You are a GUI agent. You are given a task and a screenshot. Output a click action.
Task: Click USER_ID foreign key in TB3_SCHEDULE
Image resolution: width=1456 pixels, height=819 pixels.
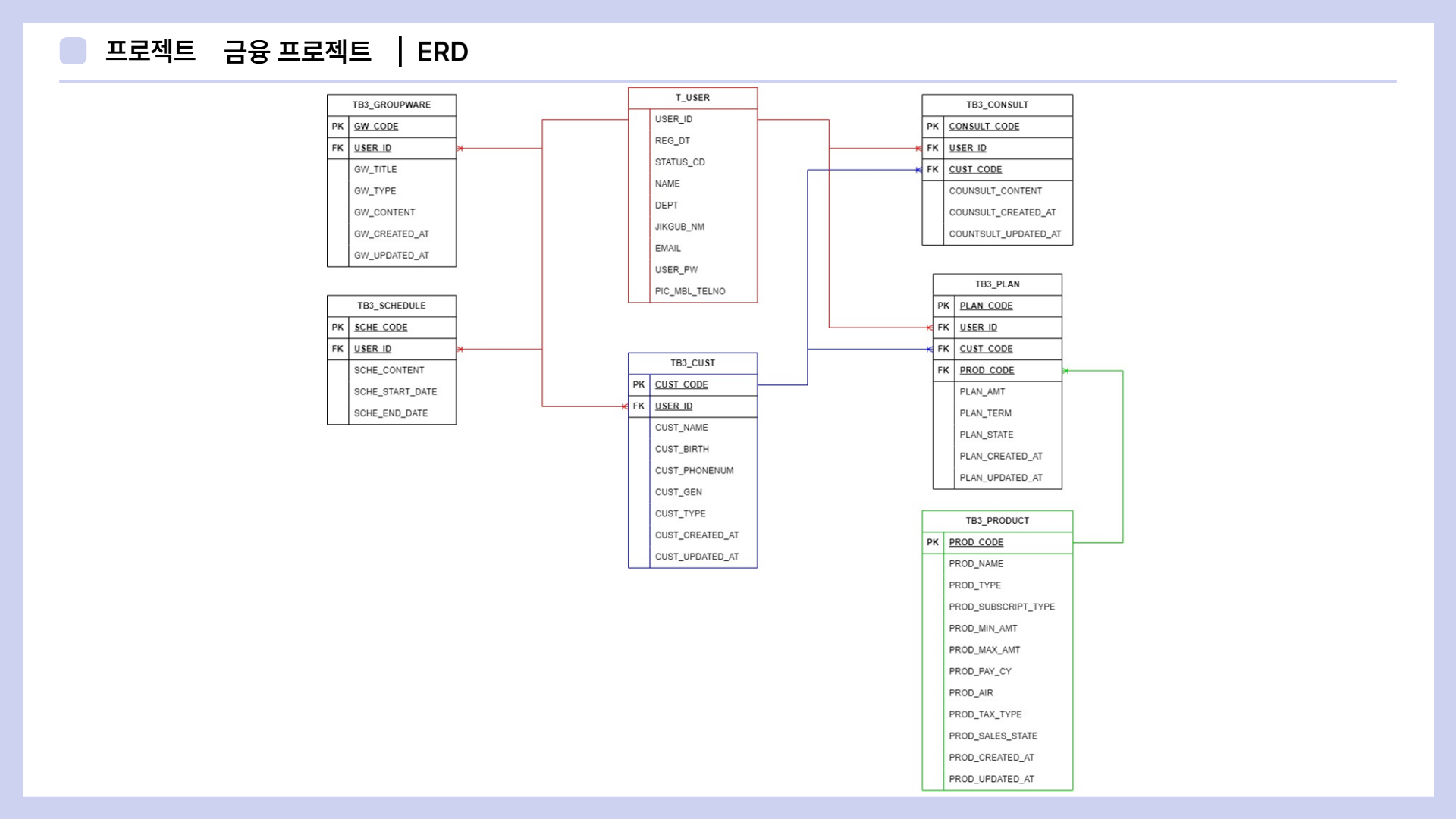(372, 349)
